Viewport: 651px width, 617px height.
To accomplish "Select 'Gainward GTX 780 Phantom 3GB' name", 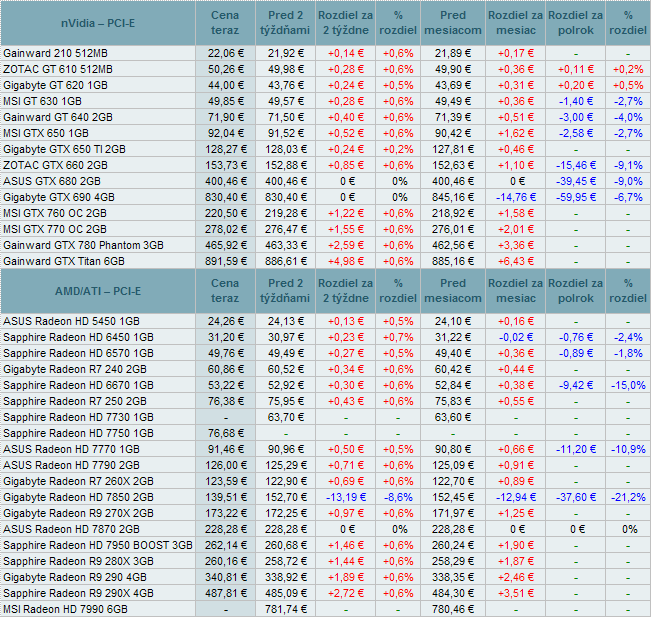I will pyautogui.click(x=83, y=245).
